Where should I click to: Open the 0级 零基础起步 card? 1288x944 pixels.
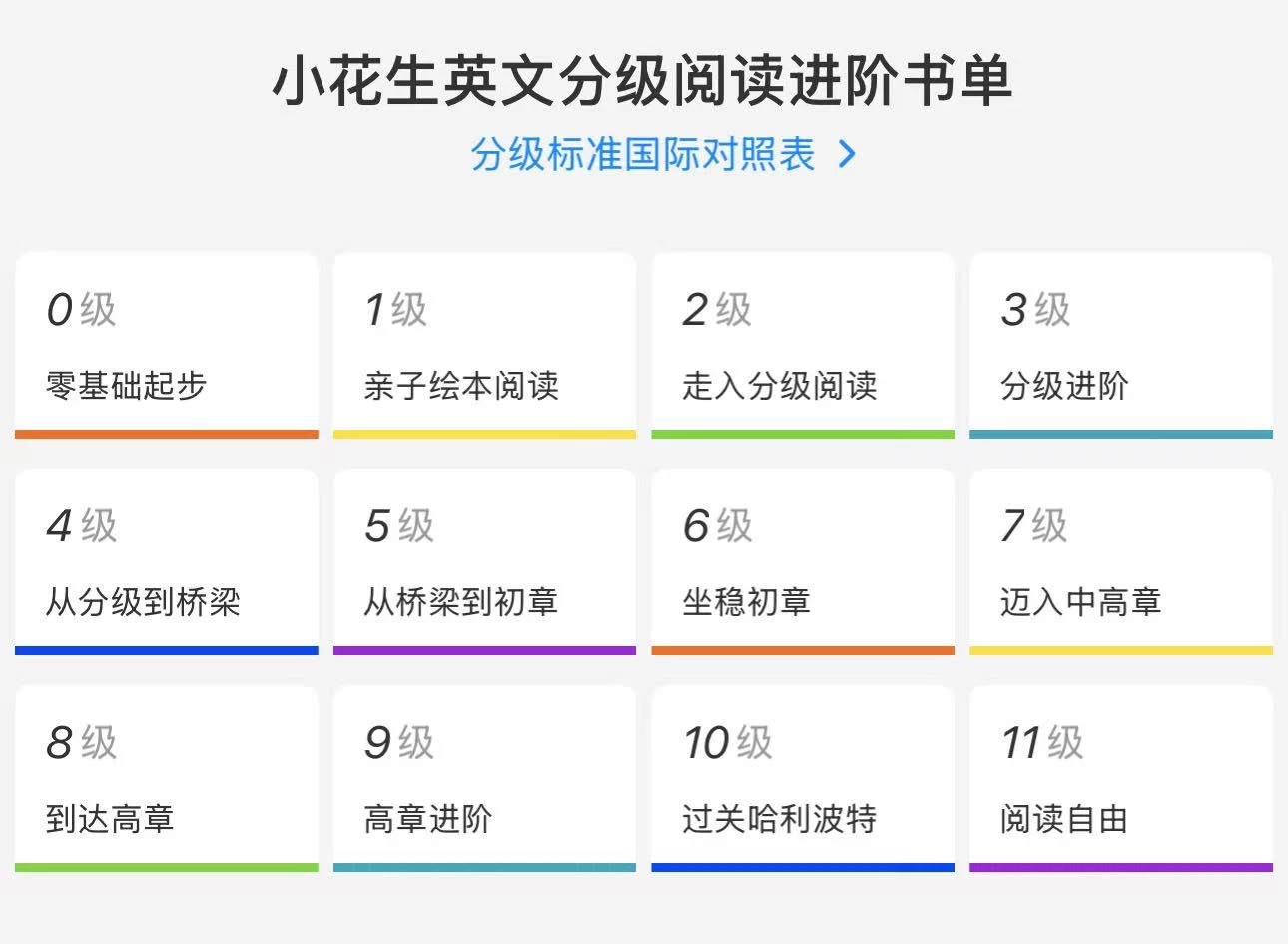tap(166, 345)
